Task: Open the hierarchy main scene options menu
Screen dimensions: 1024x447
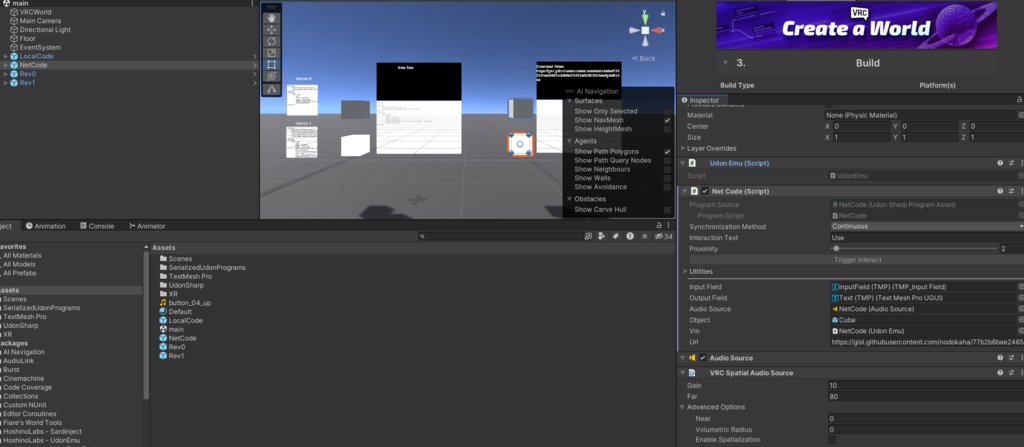Action: click(253, 3)
